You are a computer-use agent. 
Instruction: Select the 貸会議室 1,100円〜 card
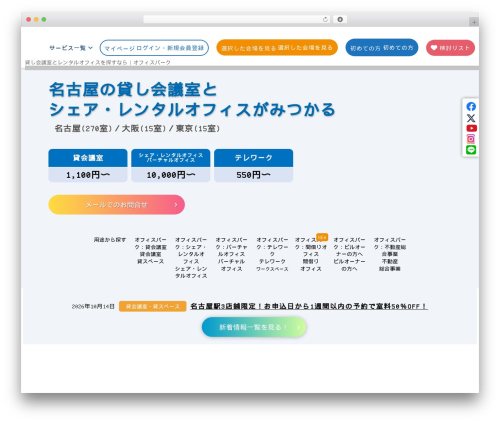pyautogui.click(x=88, y=166)
